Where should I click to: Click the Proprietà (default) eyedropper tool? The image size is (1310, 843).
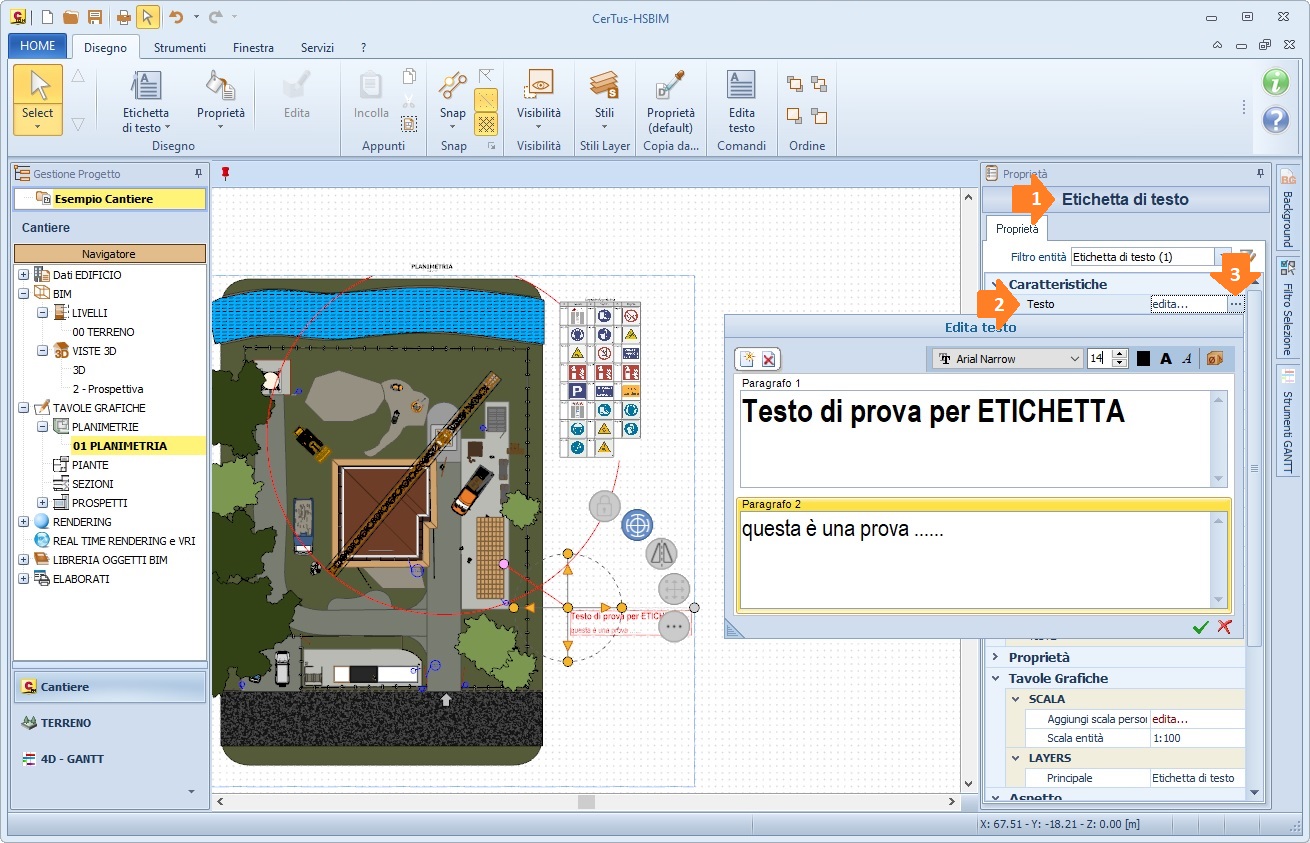point(670,101)
